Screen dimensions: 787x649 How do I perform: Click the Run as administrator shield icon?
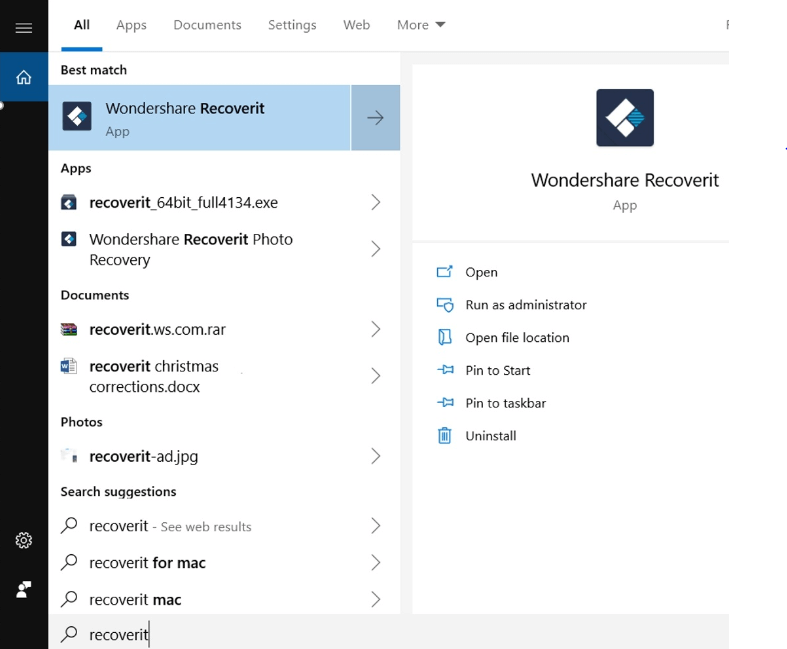point(445,305)
